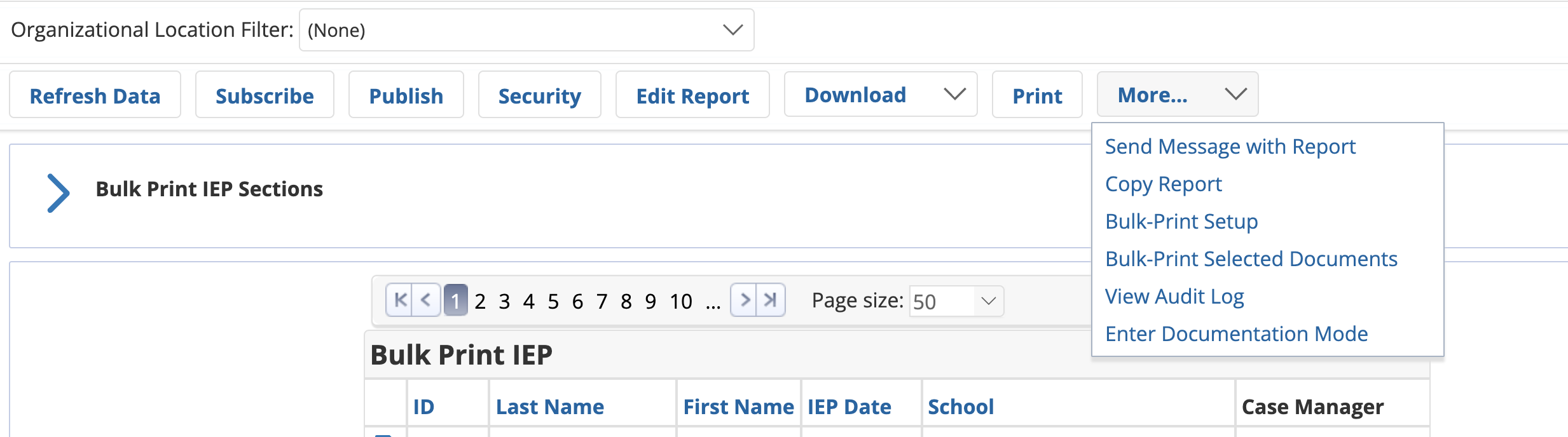Open the Download options dropdown
The height and width of the screenshot is (437, 1568).
[954, 95]
